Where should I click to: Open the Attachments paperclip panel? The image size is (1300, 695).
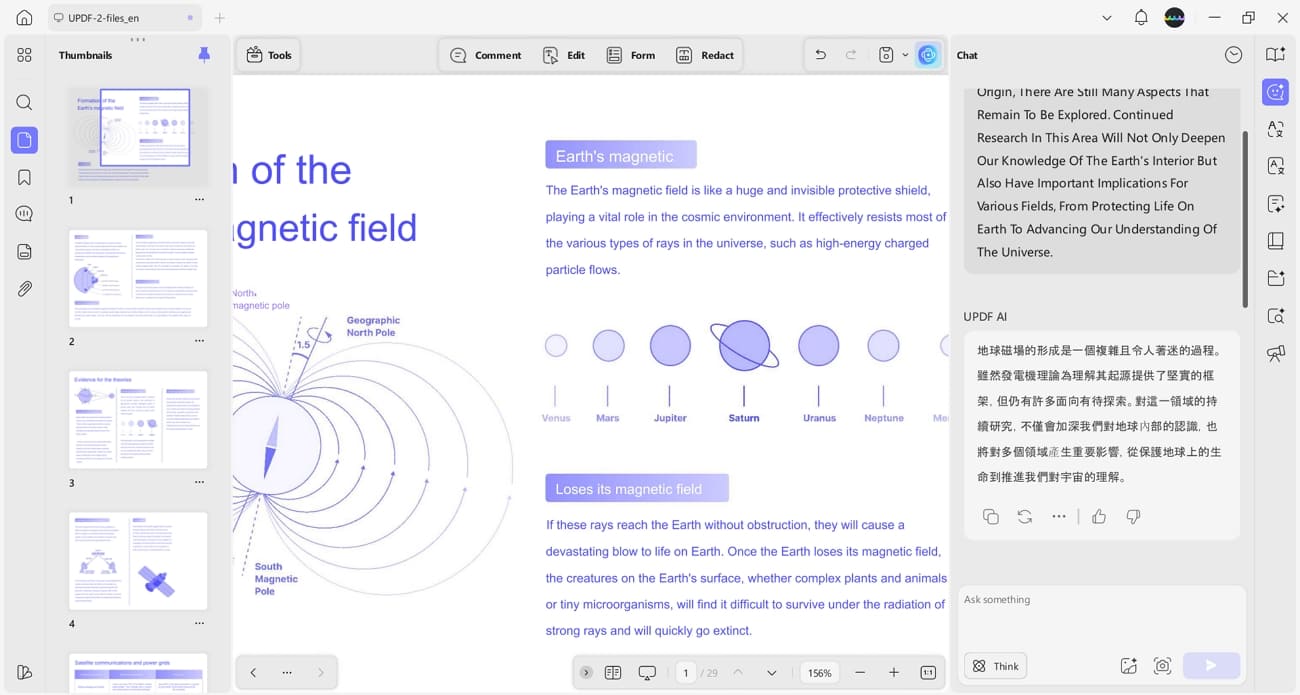click(24, 289)
